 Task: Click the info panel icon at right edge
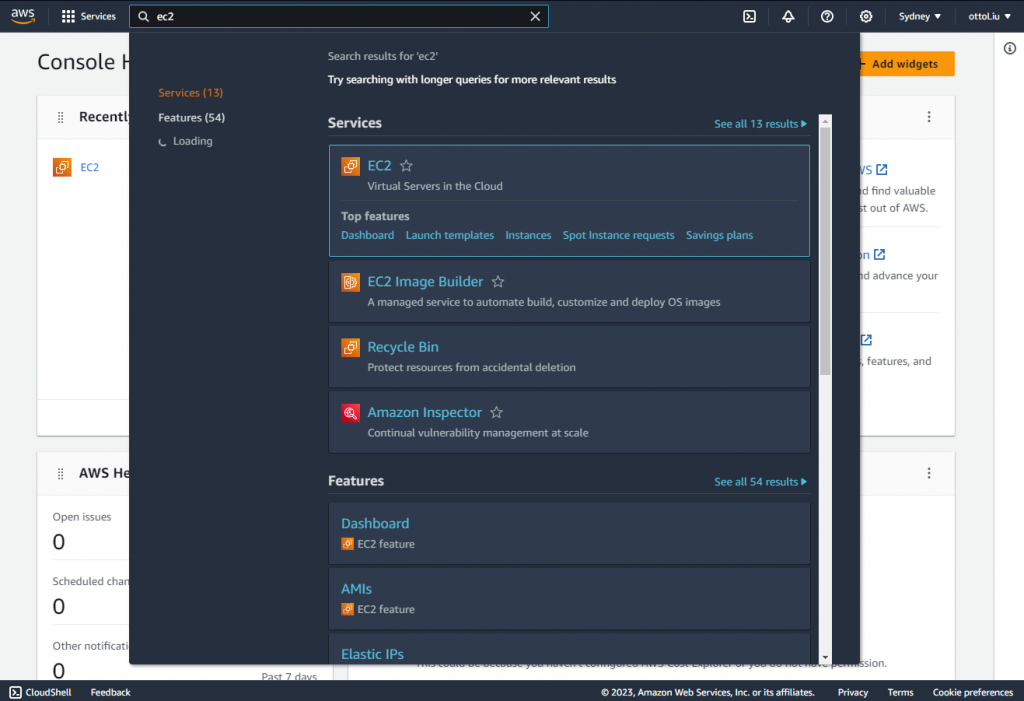[x=1010, y=48]
